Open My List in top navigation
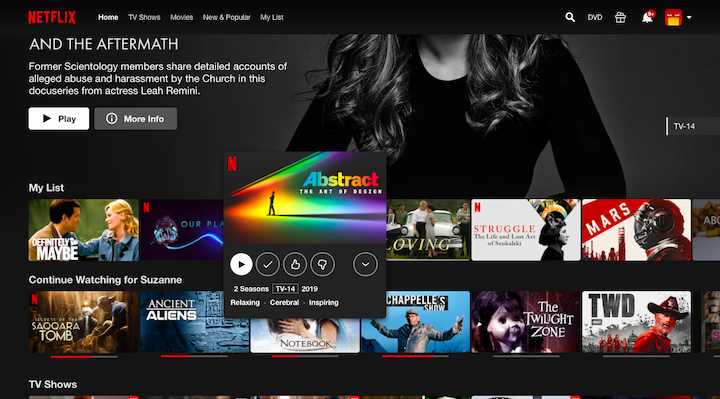This screenshot has height=399, width=720. 272,17
